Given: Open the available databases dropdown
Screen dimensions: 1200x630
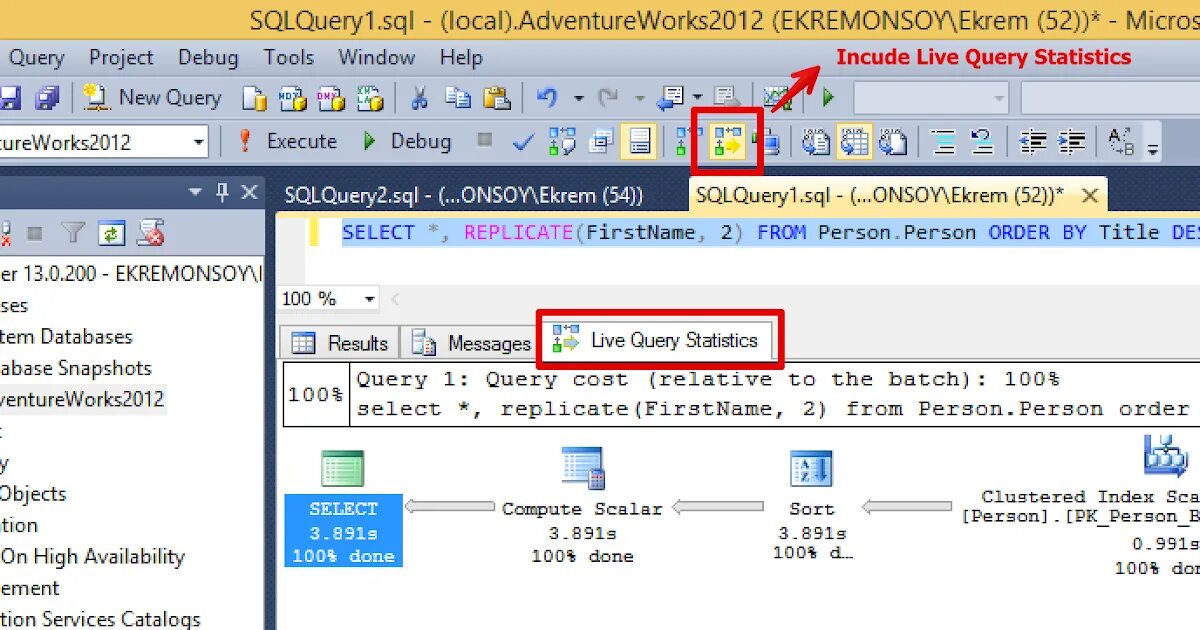Looking at the screenshot, I should [199, 142].
